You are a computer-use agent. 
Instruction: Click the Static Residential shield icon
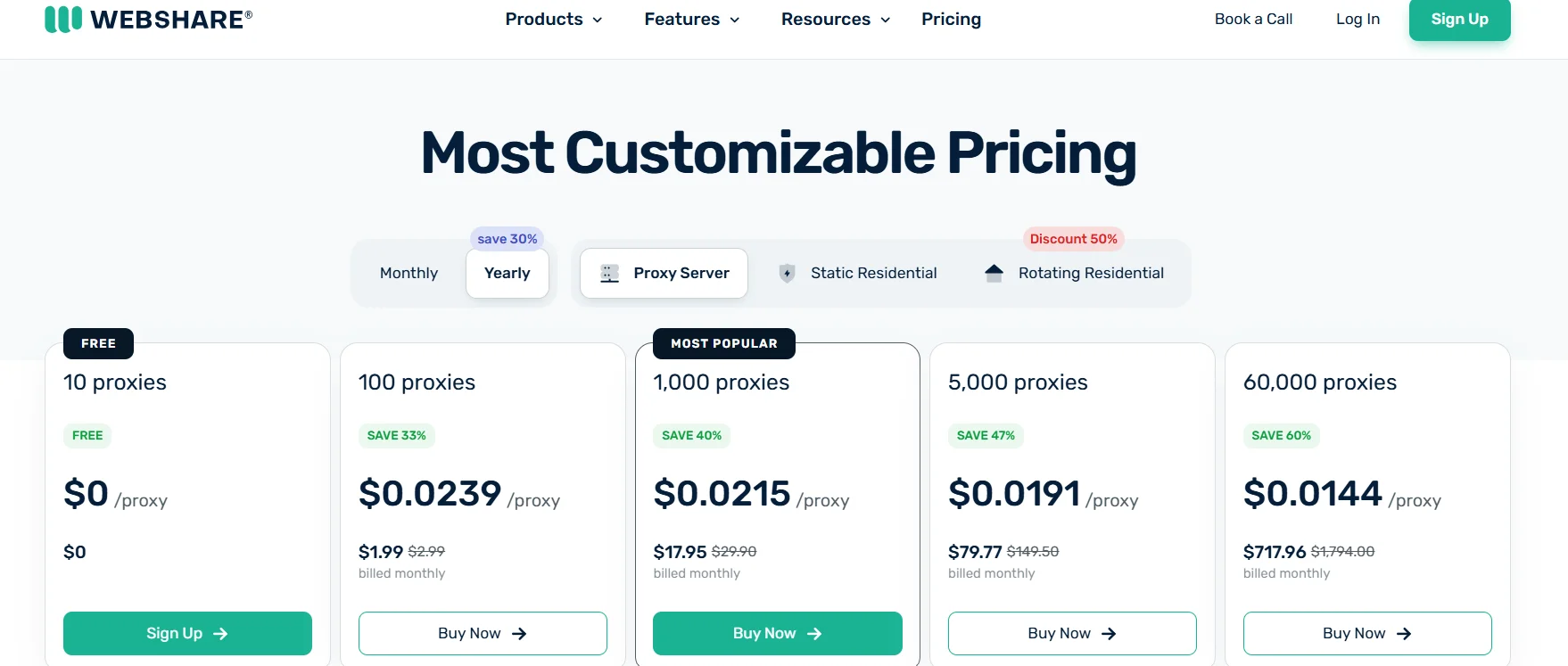pos(787,274)
